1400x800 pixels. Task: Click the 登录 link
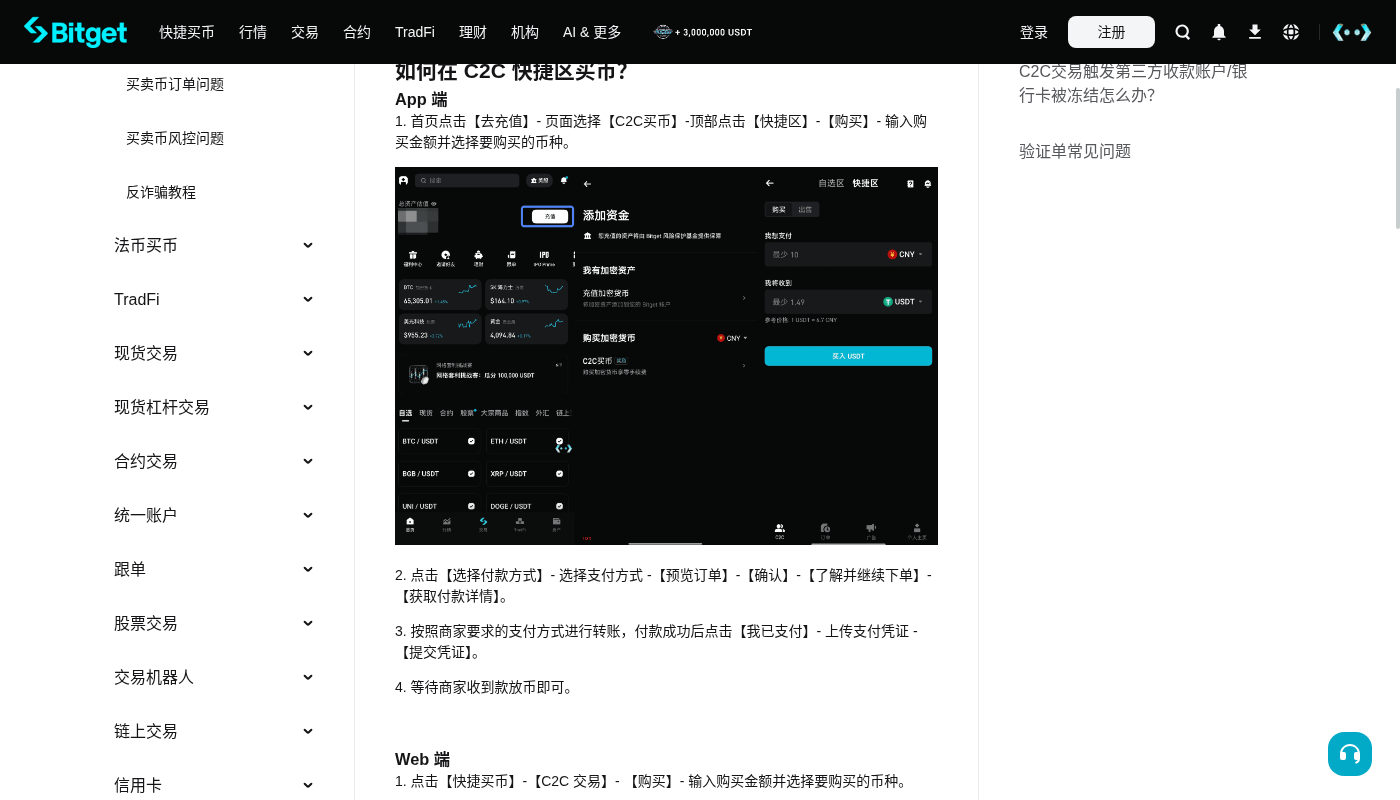coord(1034,32)
